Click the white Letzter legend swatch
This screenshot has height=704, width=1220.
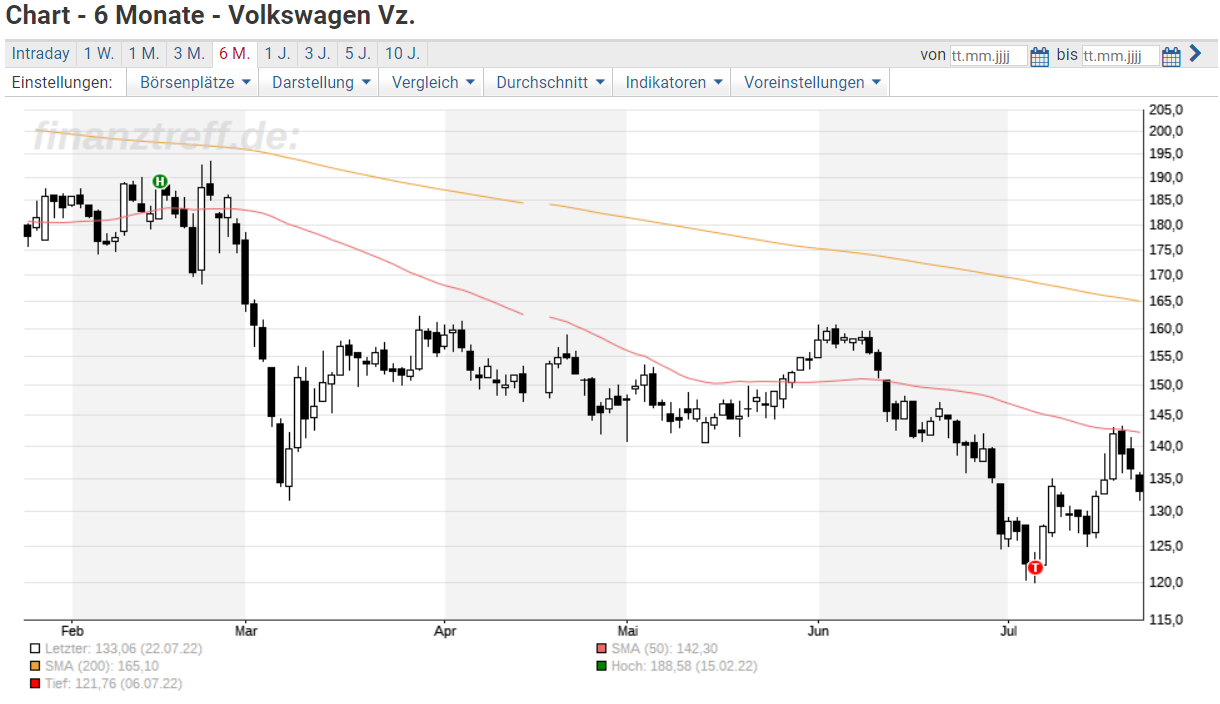point(36,649)
